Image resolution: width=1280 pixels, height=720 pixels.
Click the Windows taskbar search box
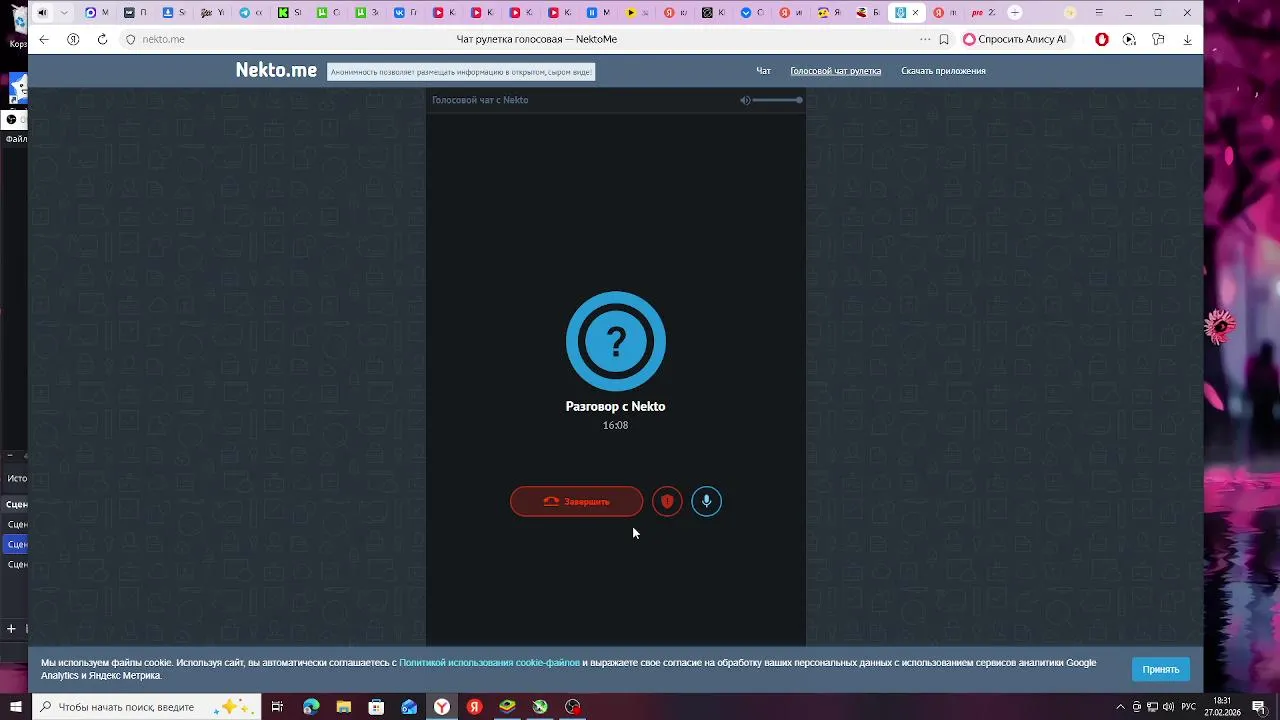pyautogui.click(x=146, y=707)
